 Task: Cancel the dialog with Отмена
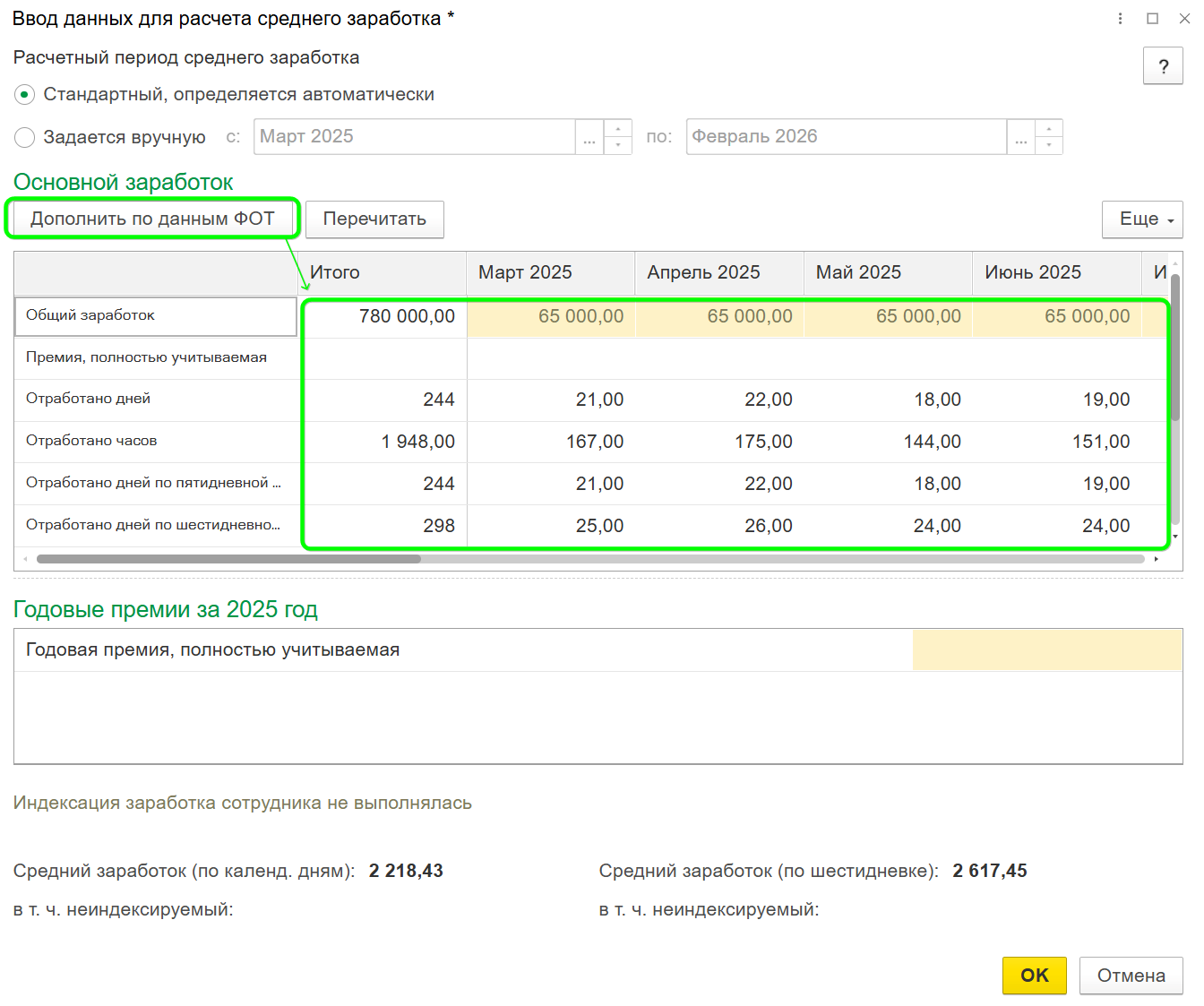pyautogui.click(x=1131, y=976)
